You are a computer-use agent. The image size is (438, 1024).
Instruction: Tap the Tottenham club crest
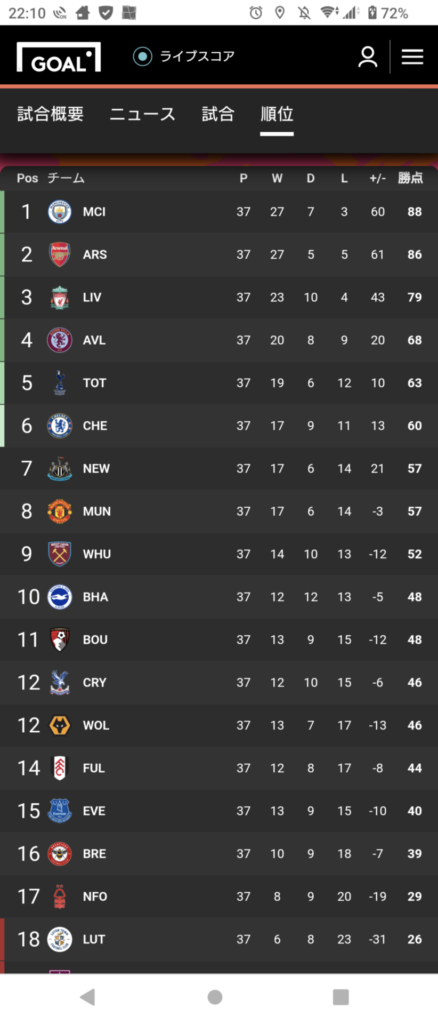[x=60, y=383]
